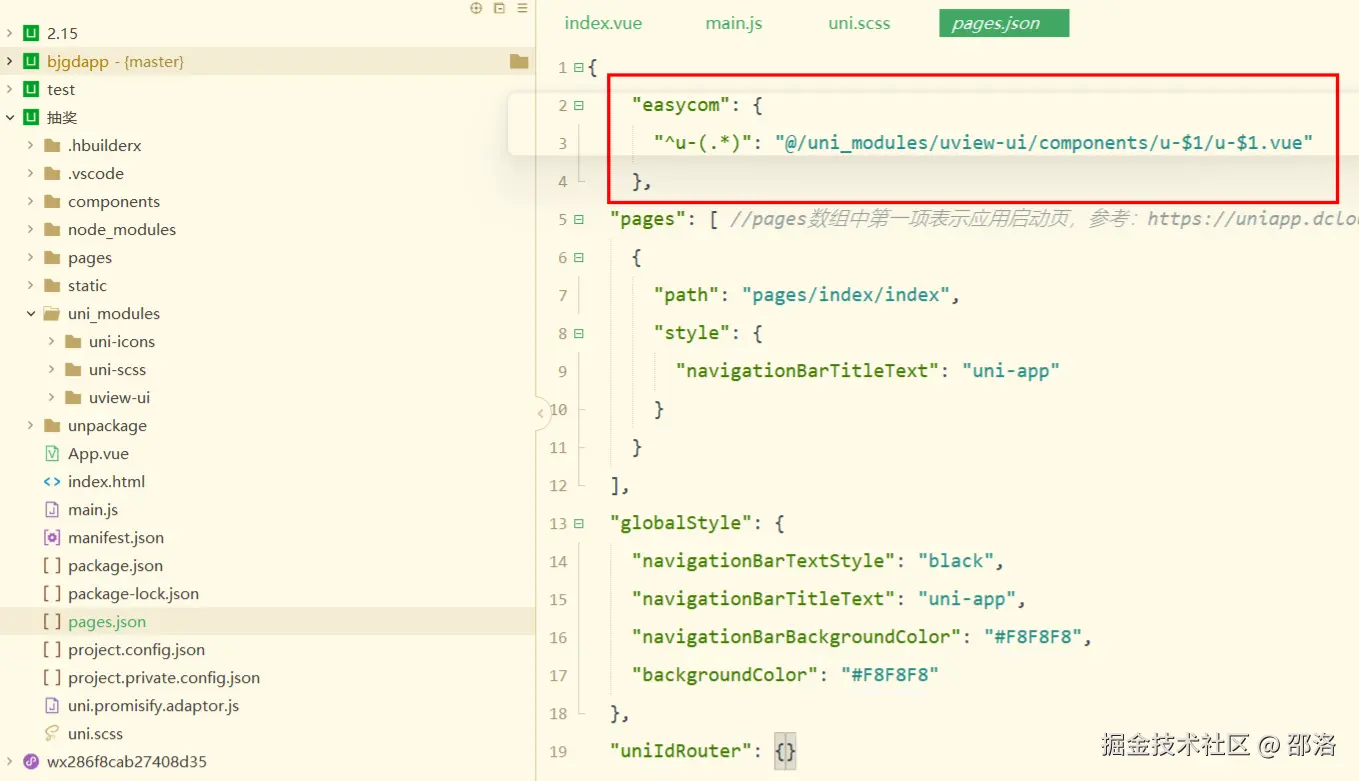Click the JS icon beside uni.promisify.adaptor.js
This screenshot has height=781, width=1359.
click(x=52, y=705)
